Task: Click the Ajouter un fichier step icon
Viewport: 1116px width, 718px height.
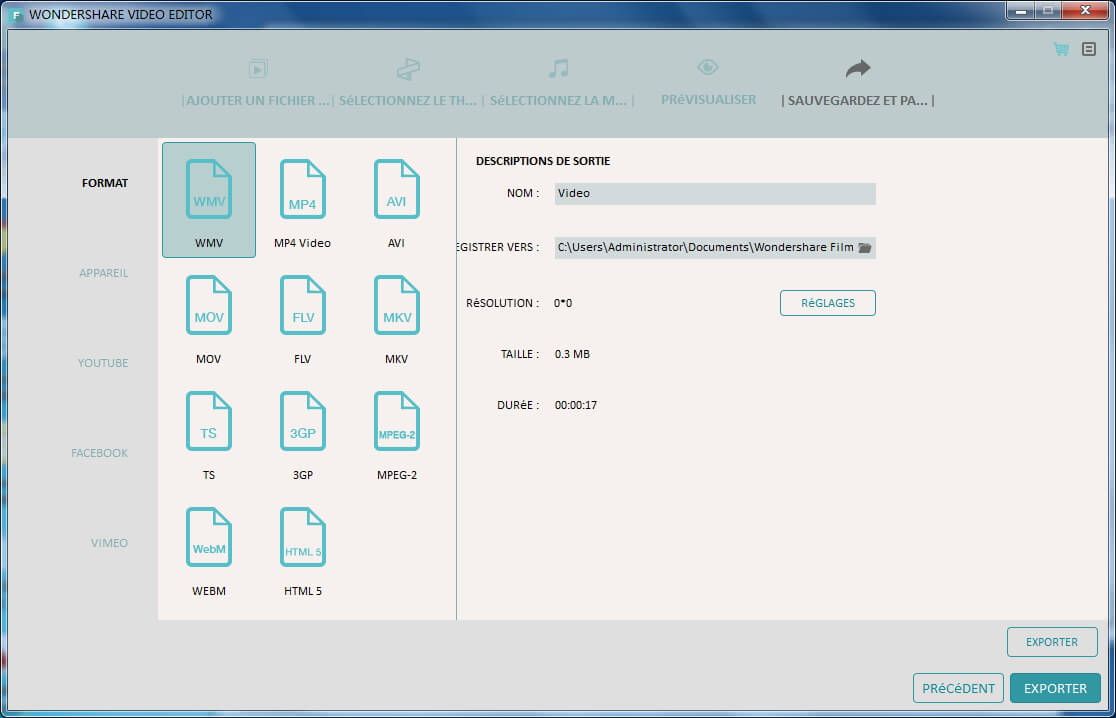Action: click(x=258, y=69)
